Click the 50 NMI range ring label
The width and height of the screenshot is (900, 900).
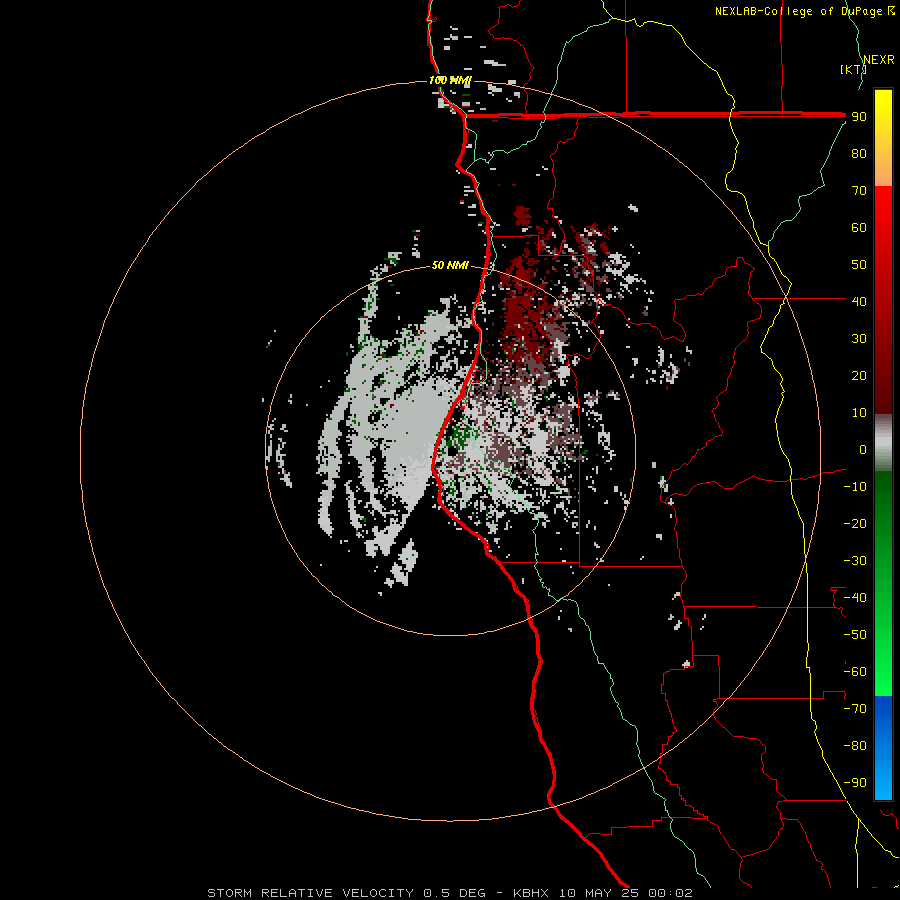click(x=449, y=265)
